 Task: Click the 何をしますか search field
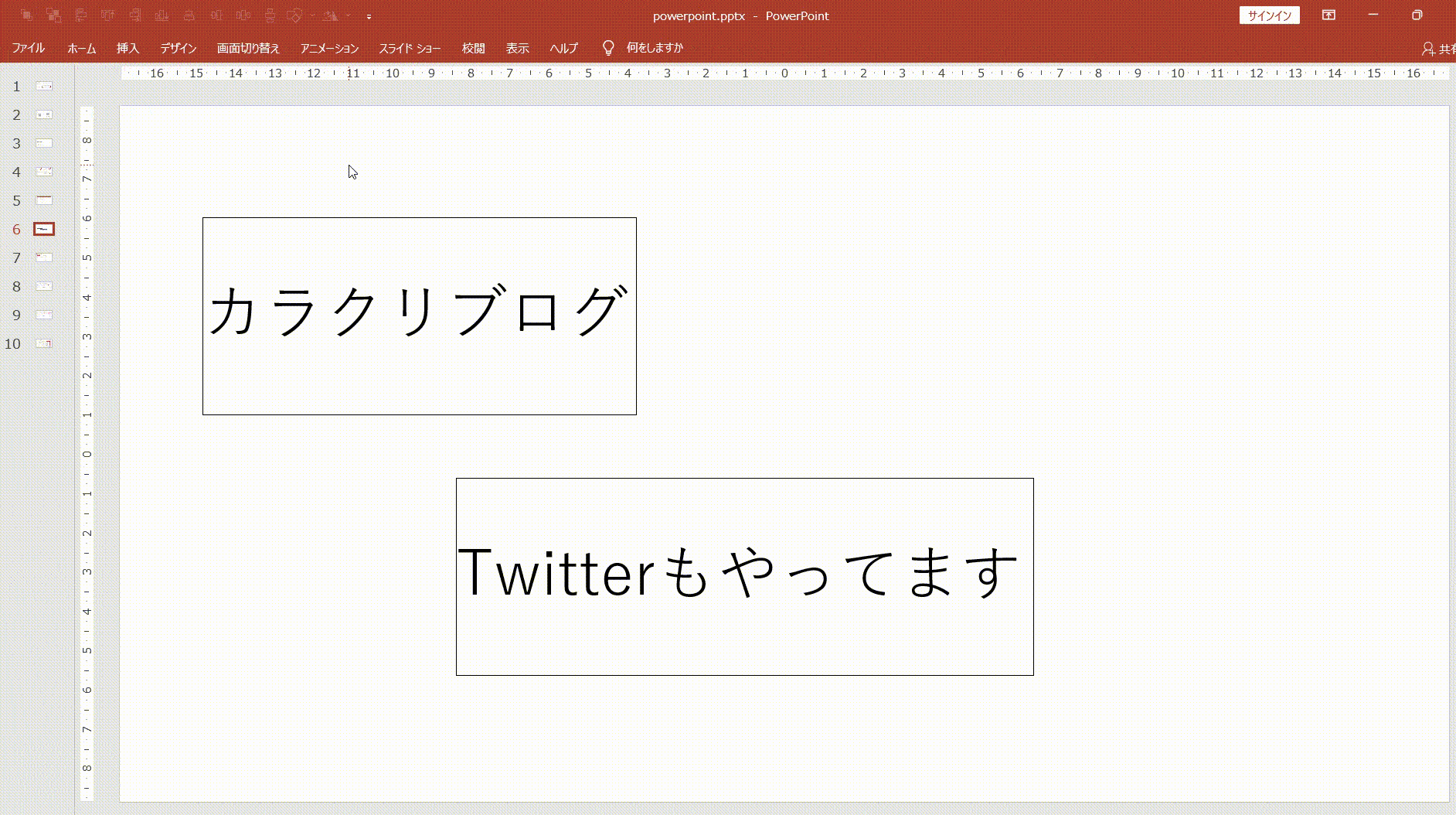[x=655, y=48]
